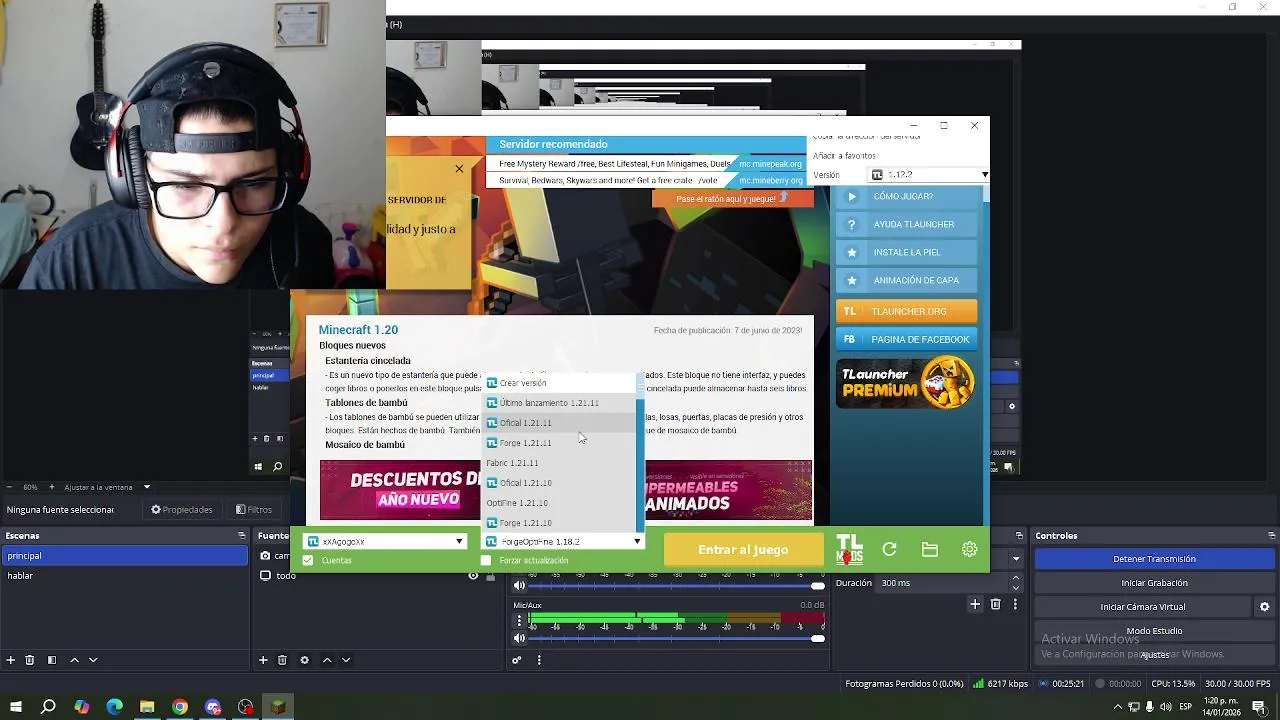The height and width of the screenshot is (720, 1280).
Task: Select 'OptiFine 1.21.10' from version list
Action: [x=560, y=503]
